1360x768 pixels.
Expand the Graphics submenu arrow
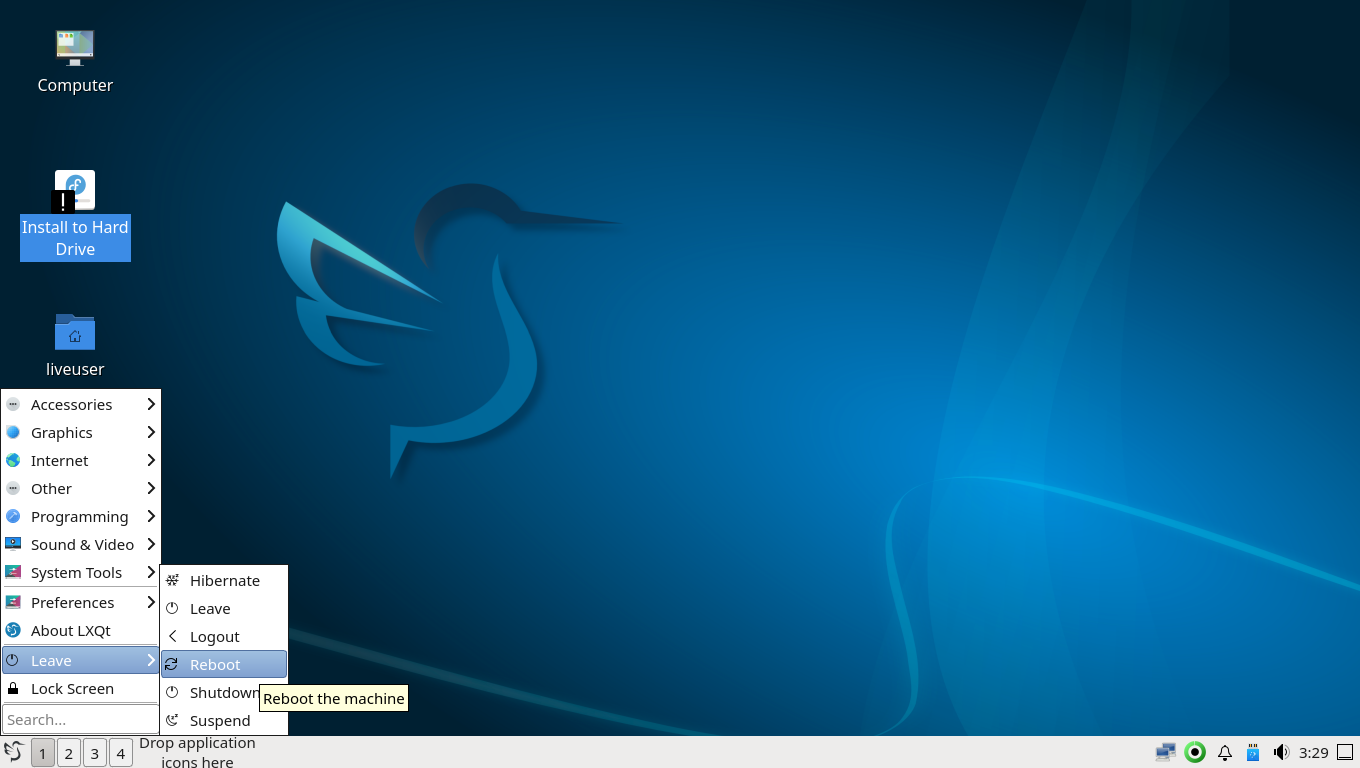coord(151,432)
